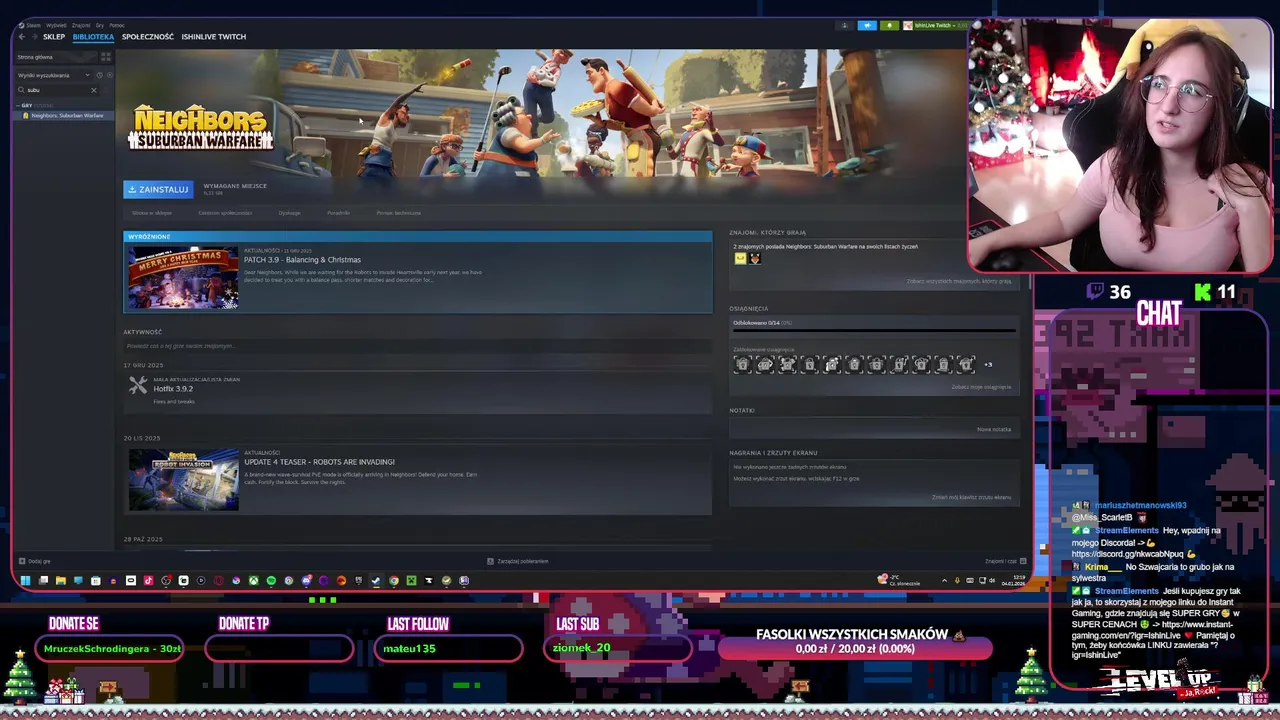Viewport: 1280px width, 720px height.
Task: Open the yellow friend avatar in wishlist friends
Action: click(740, 259)
